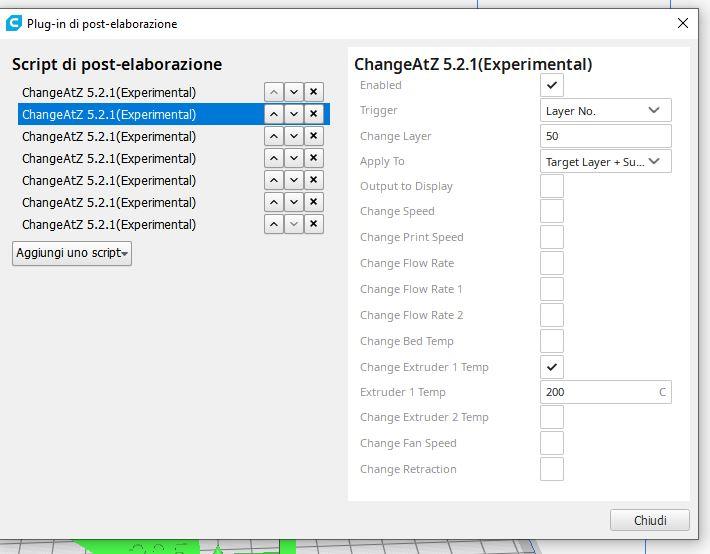710x554 pixels.
Task: Remove the sixth ChangeAtZ script
Action: pyautogui.click(x=314, y=202)
